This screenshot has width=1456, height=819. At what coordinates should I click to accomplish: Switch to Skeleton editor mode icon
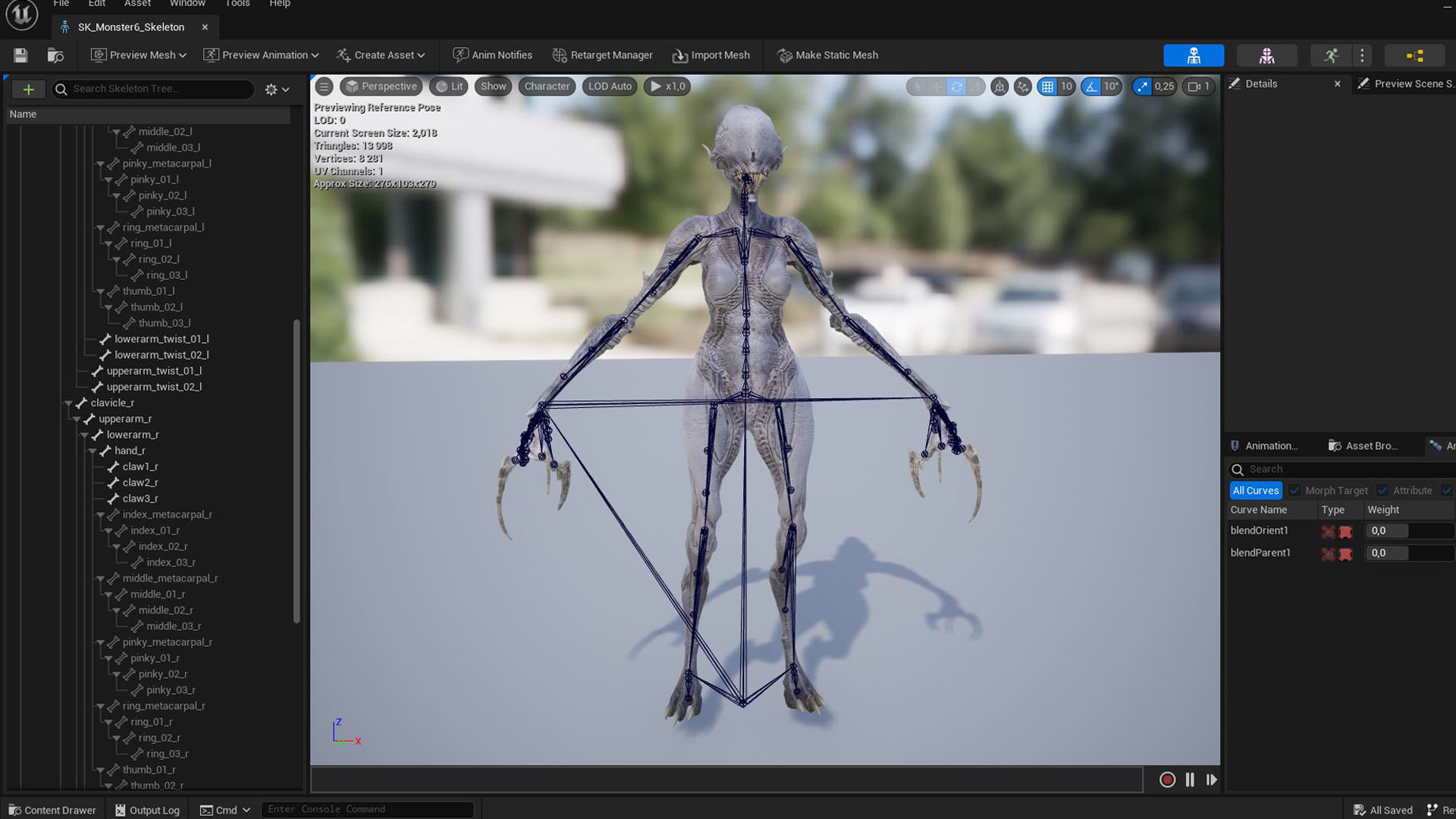point(1193,55)
